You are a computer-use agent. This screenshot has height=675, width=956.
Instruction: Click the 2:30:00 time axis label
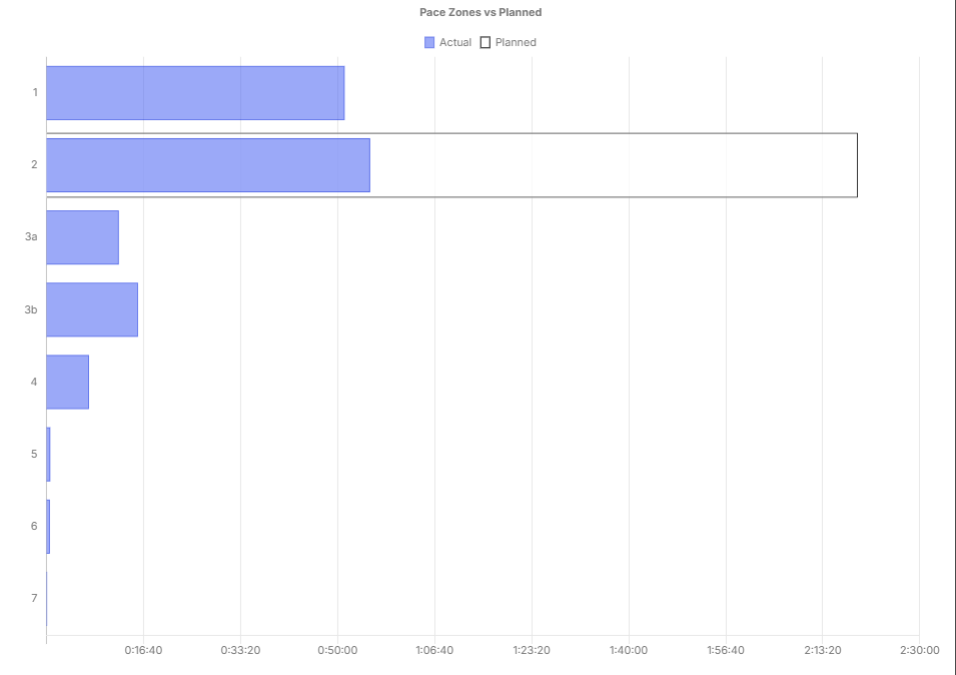(919, 650)
